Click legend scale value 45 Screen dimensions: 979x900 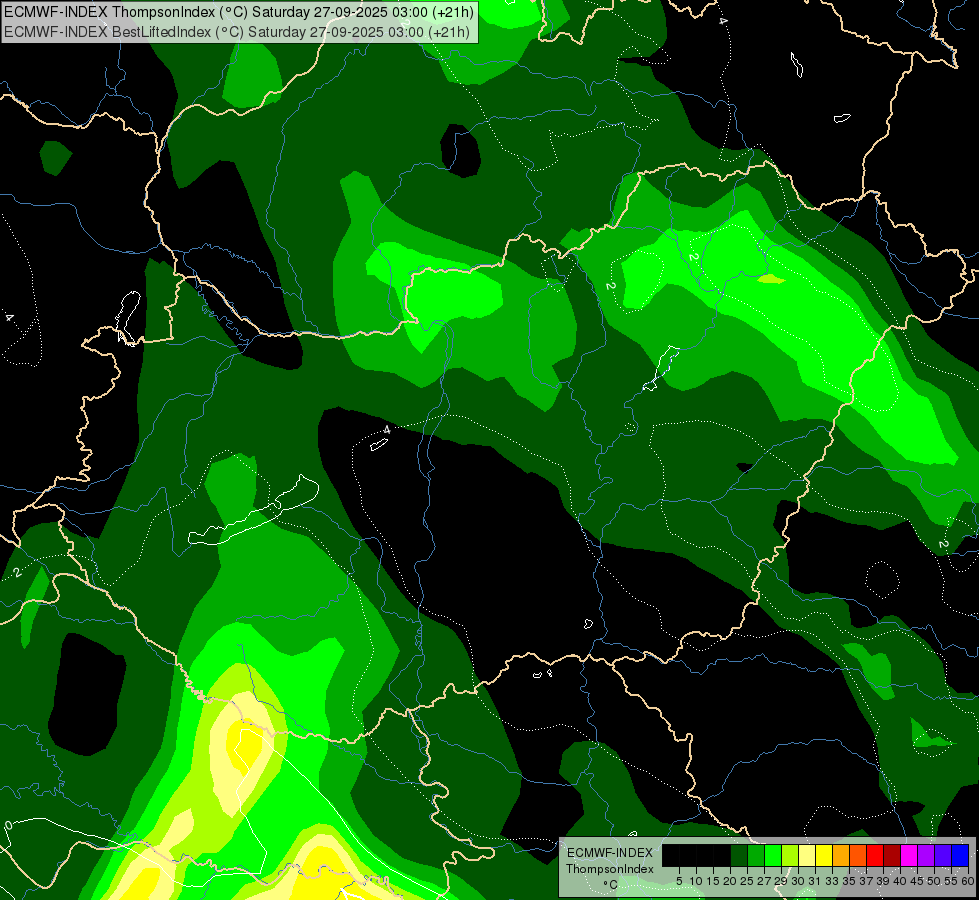[918, 881]
